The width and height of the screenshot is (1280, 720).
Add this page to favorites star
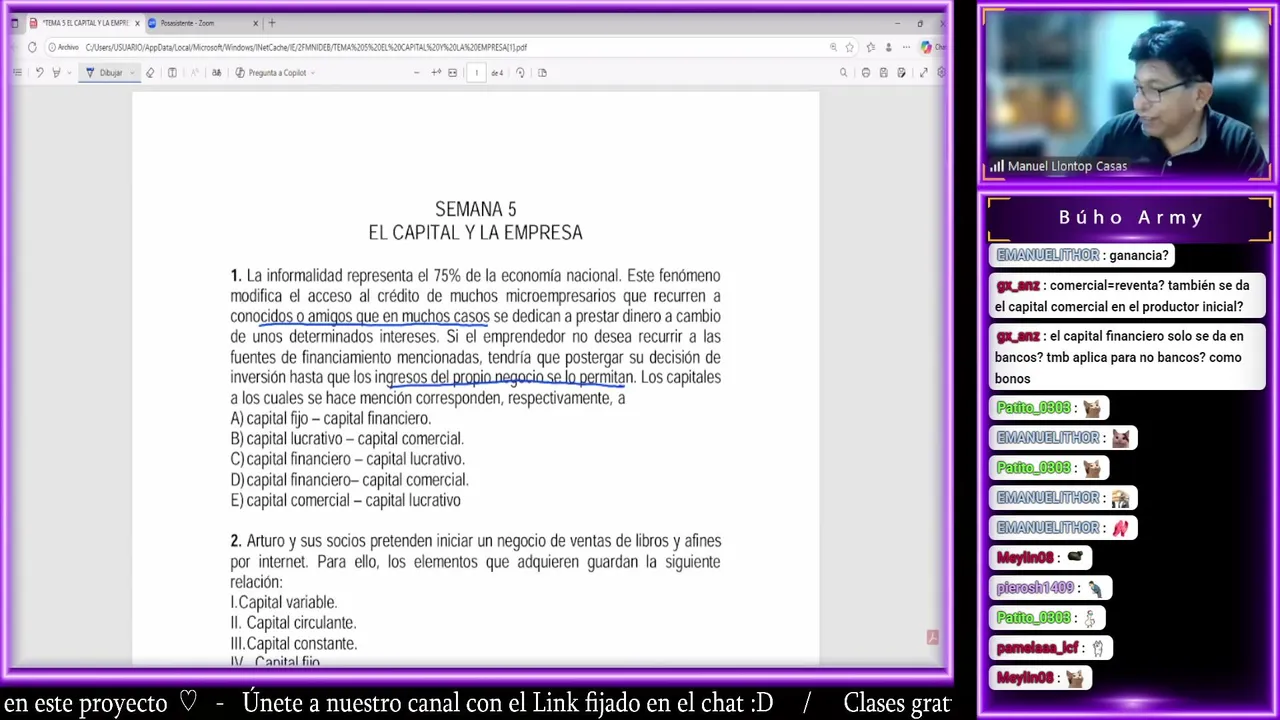[849, 47]
